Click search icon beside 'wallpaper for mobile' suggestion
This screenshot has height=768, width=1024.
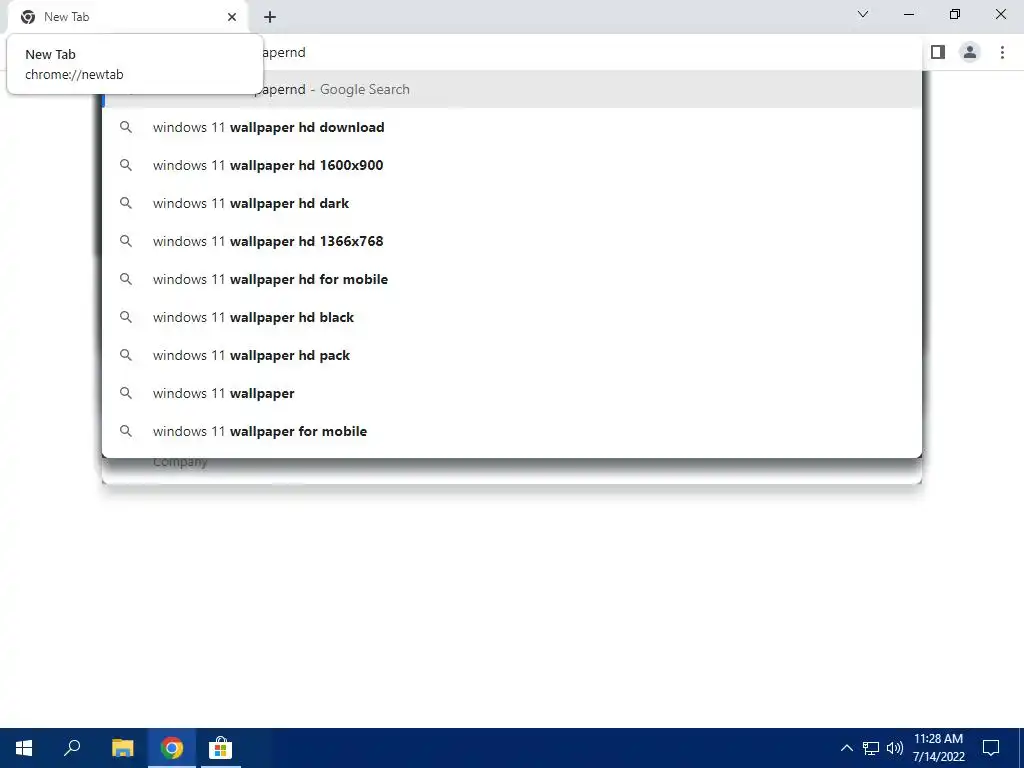coord(126,431)
